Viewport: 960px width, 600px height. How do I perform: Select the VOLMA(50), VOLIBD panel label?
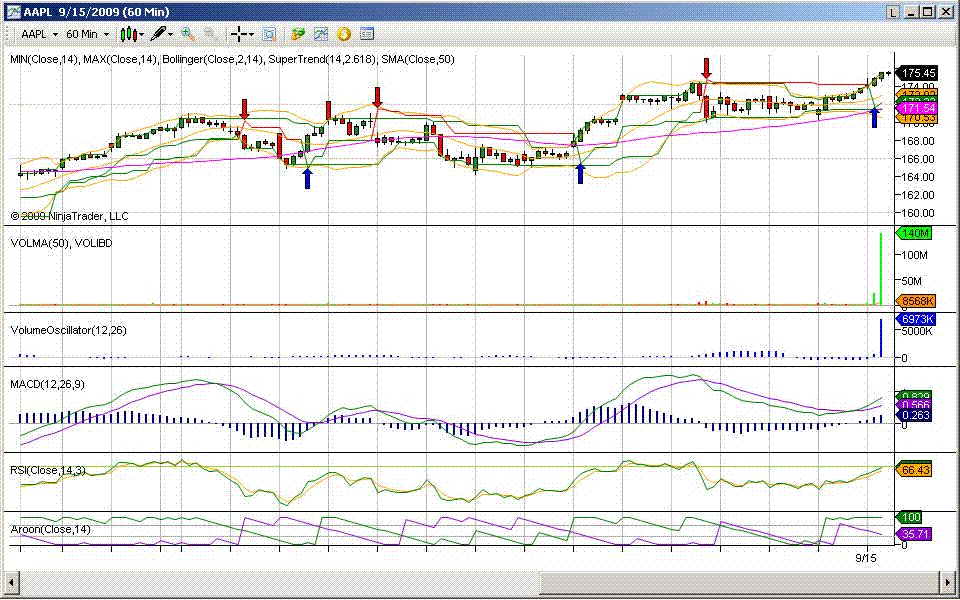click(x=61, y=243)
